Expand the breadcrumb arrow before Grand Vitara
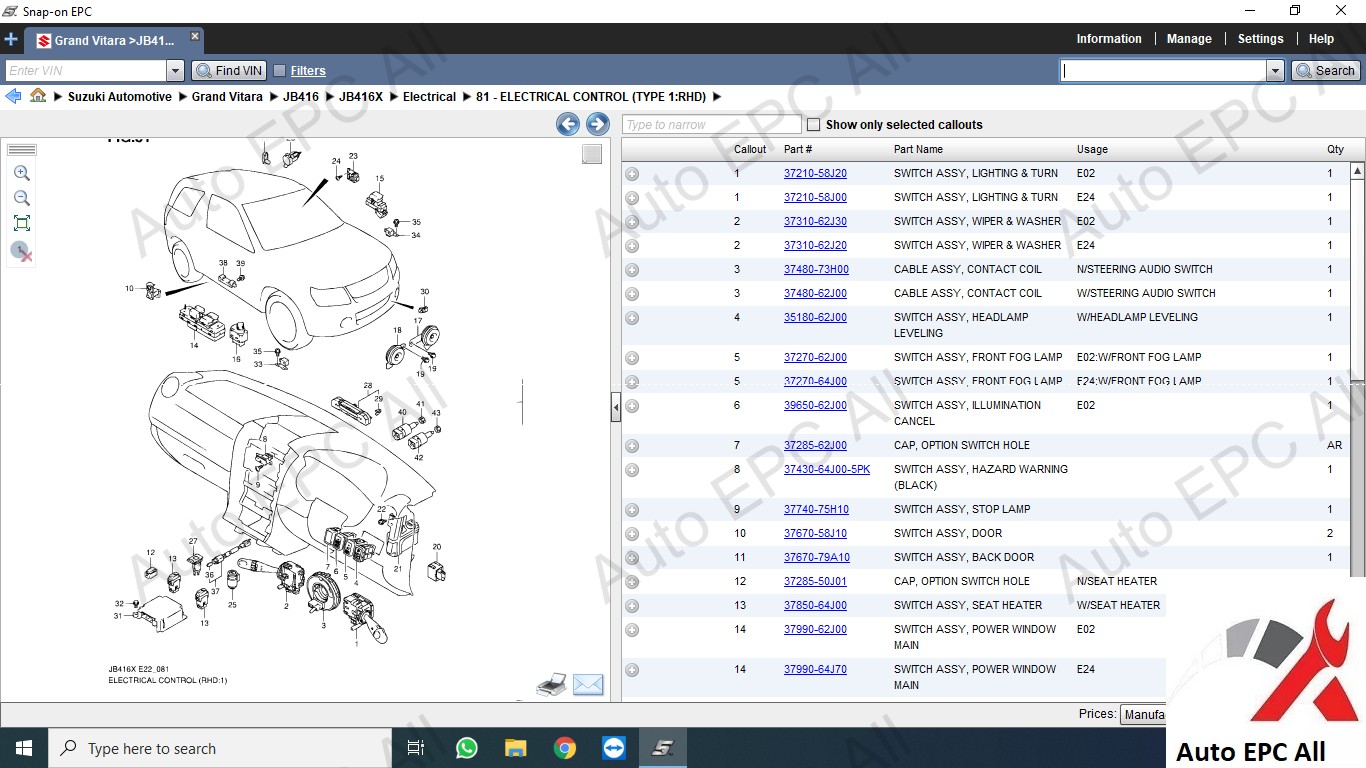Viewport: 1366px width, 768px height. coord(182,97)
